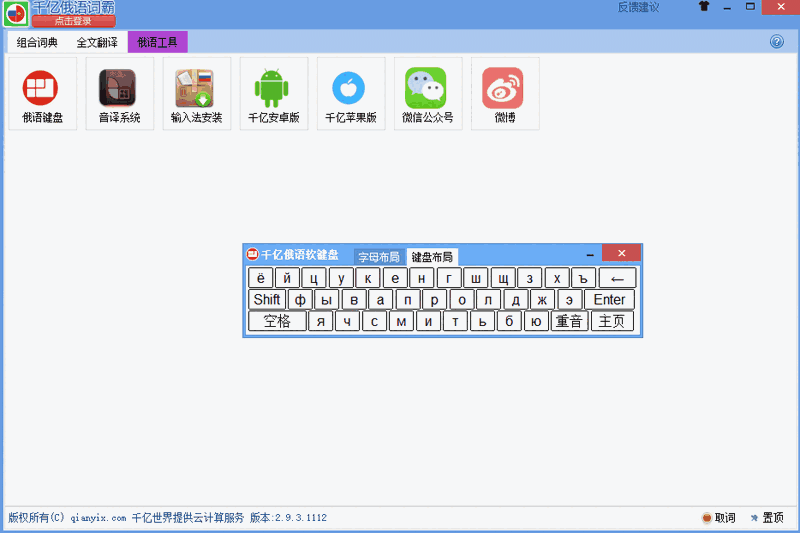Tap the р key
The width and height of the screenshot is (800, 533).
435,299
